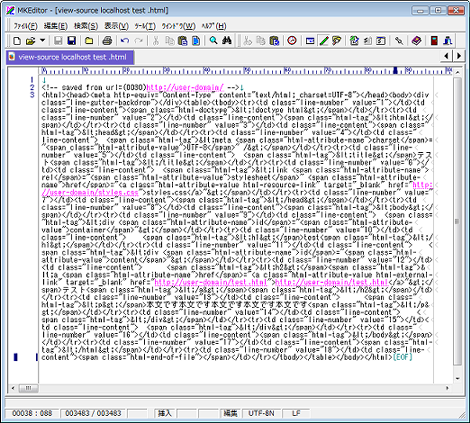Viewport: 470px width, 423px height.
Task: Open the 検索(S) menu
Action: click(x=86, y=26)
